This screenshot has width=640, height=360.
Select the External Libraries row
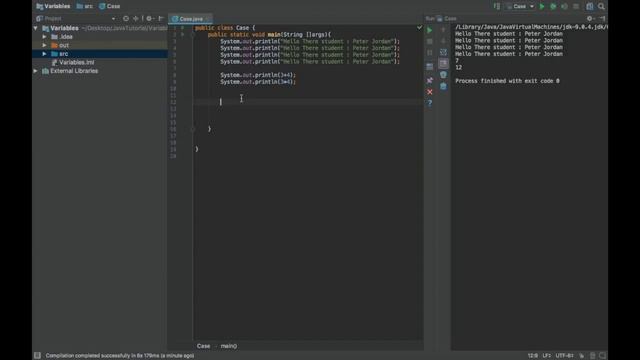(100, 71)
